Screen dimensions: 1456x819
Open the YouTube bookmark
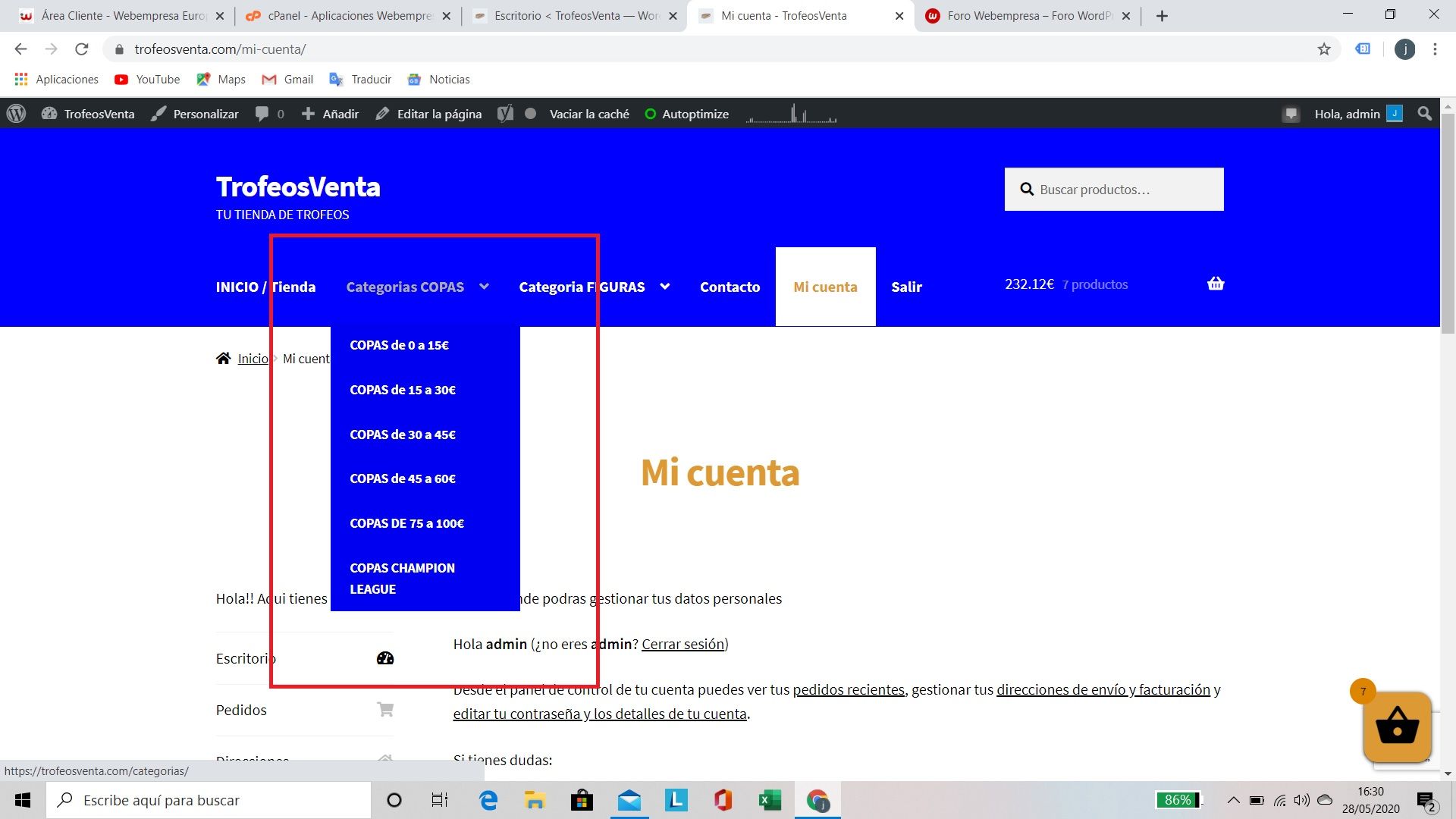coord(147,79)
